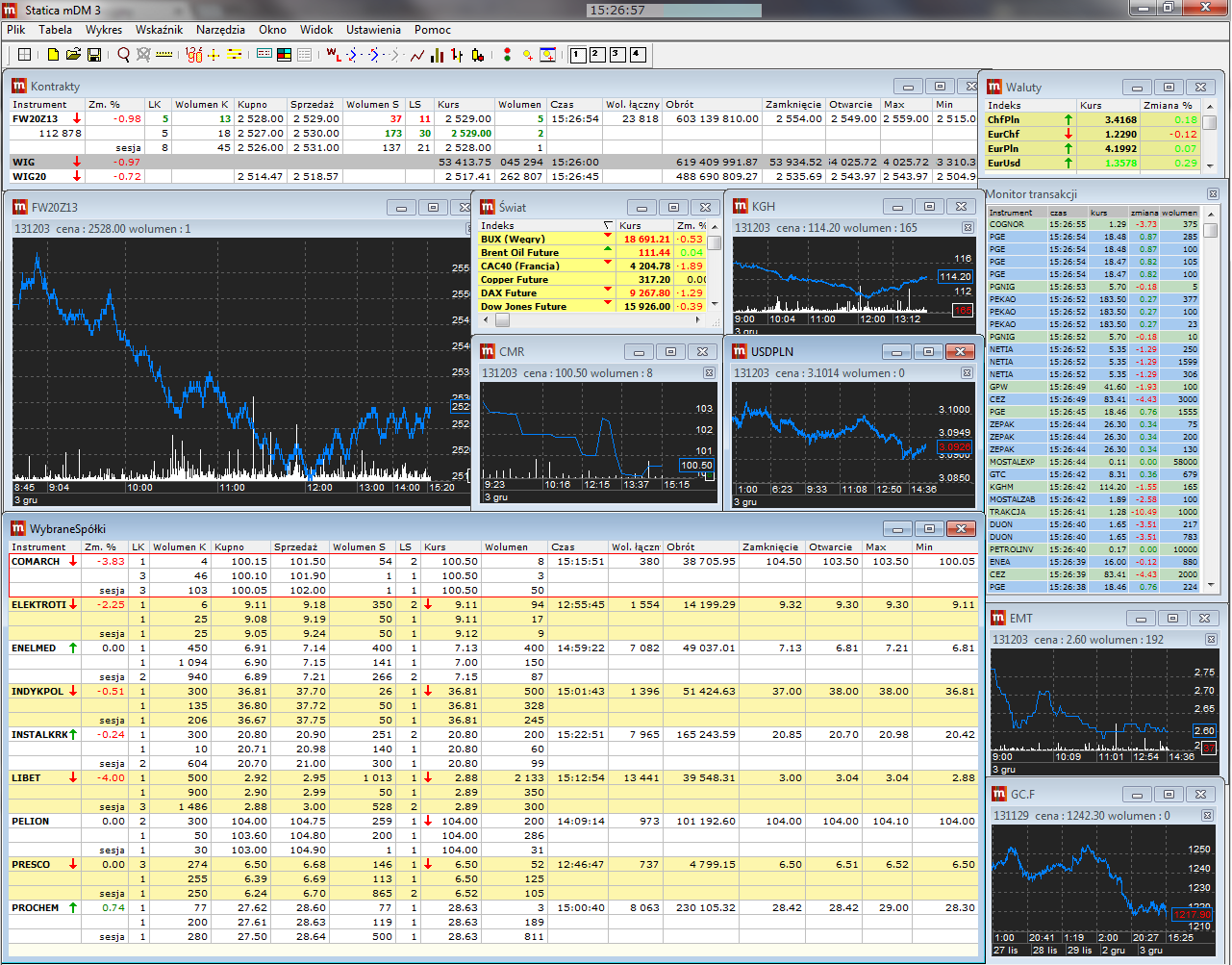Viewport: 1232px width, 965px height.
Task: Click the yellow zoom-in plus icon
Action: coord(528,55)
